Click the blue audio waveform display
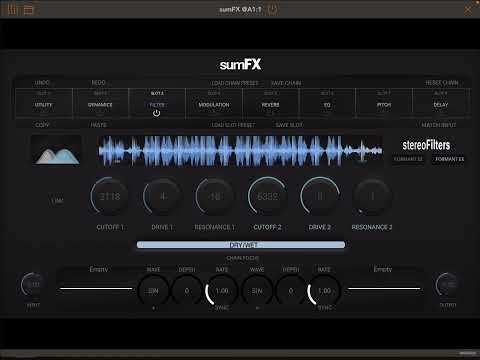Screen dimensions: 480x360 pyautogui.click(x=240, y=151)
